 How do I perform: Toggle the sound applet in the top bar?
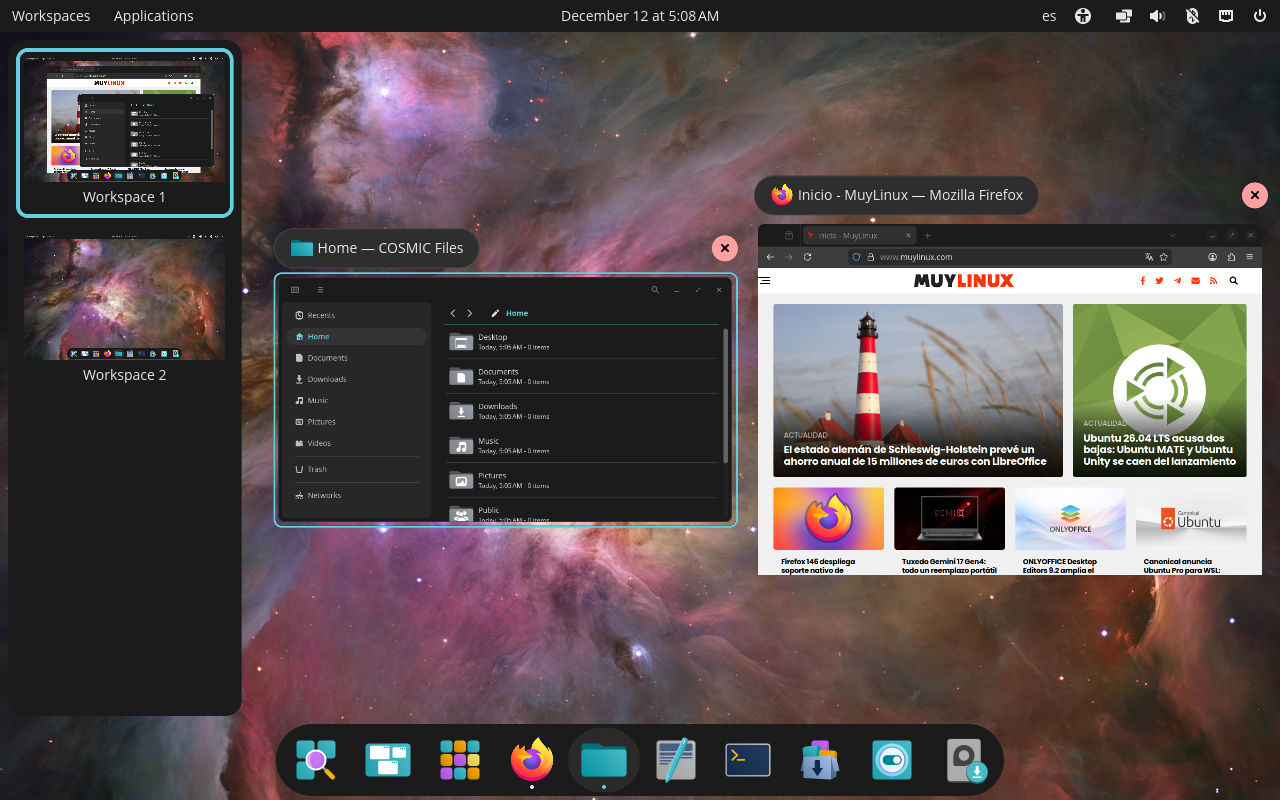(x=1156, y=16)
